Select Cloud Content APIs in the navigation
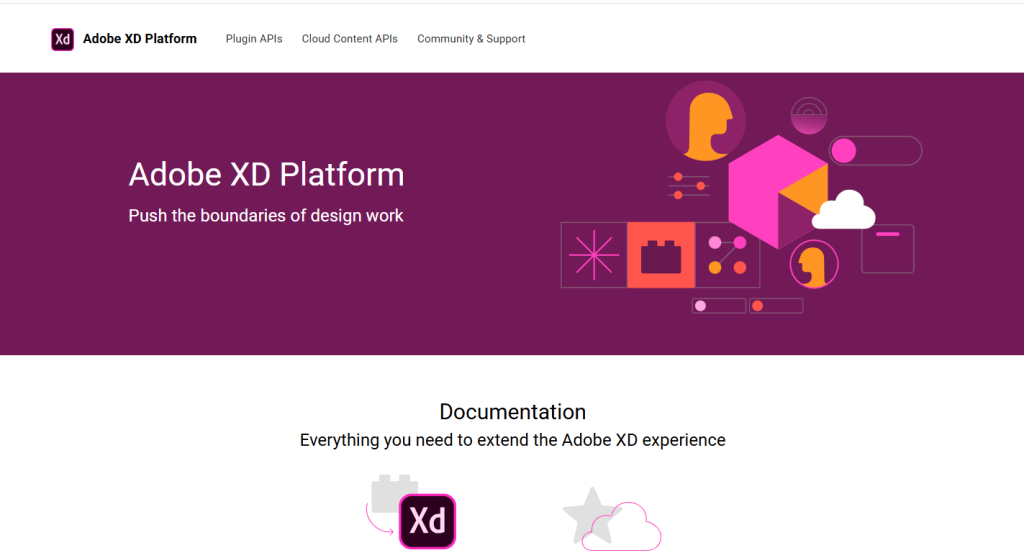The width and height of the screenshot is (1024, 558). point(350,39)
